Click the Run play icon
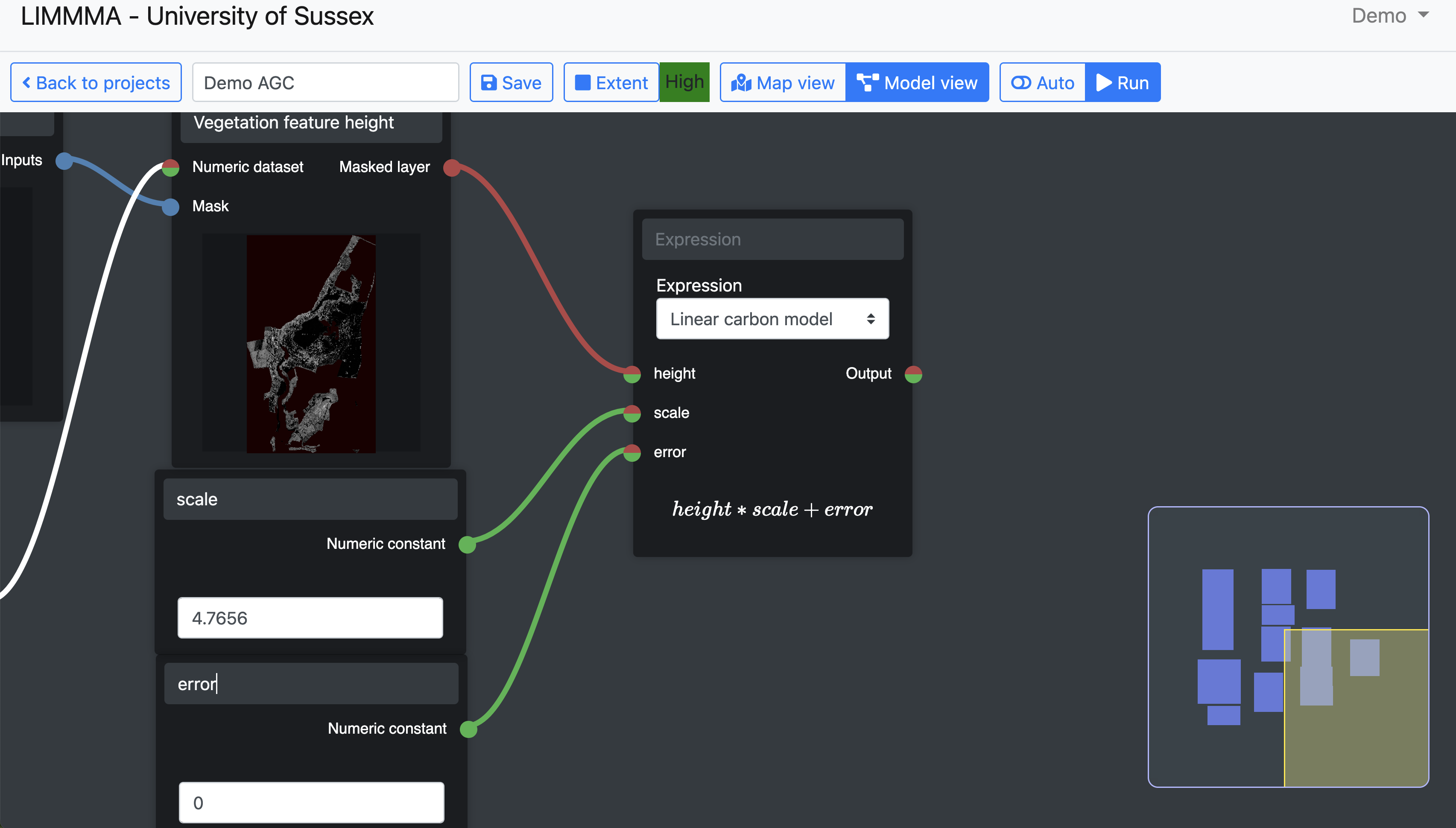 1103,82
